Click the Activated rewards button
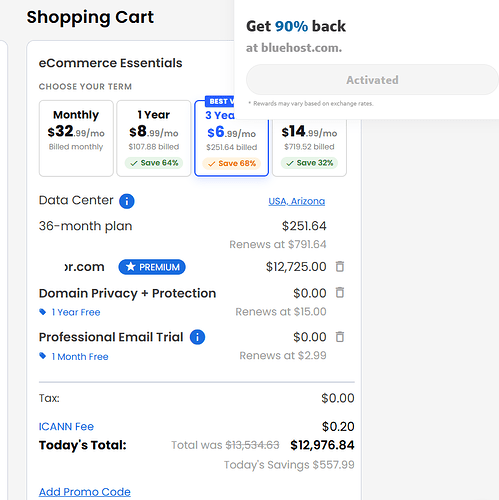 372,80
